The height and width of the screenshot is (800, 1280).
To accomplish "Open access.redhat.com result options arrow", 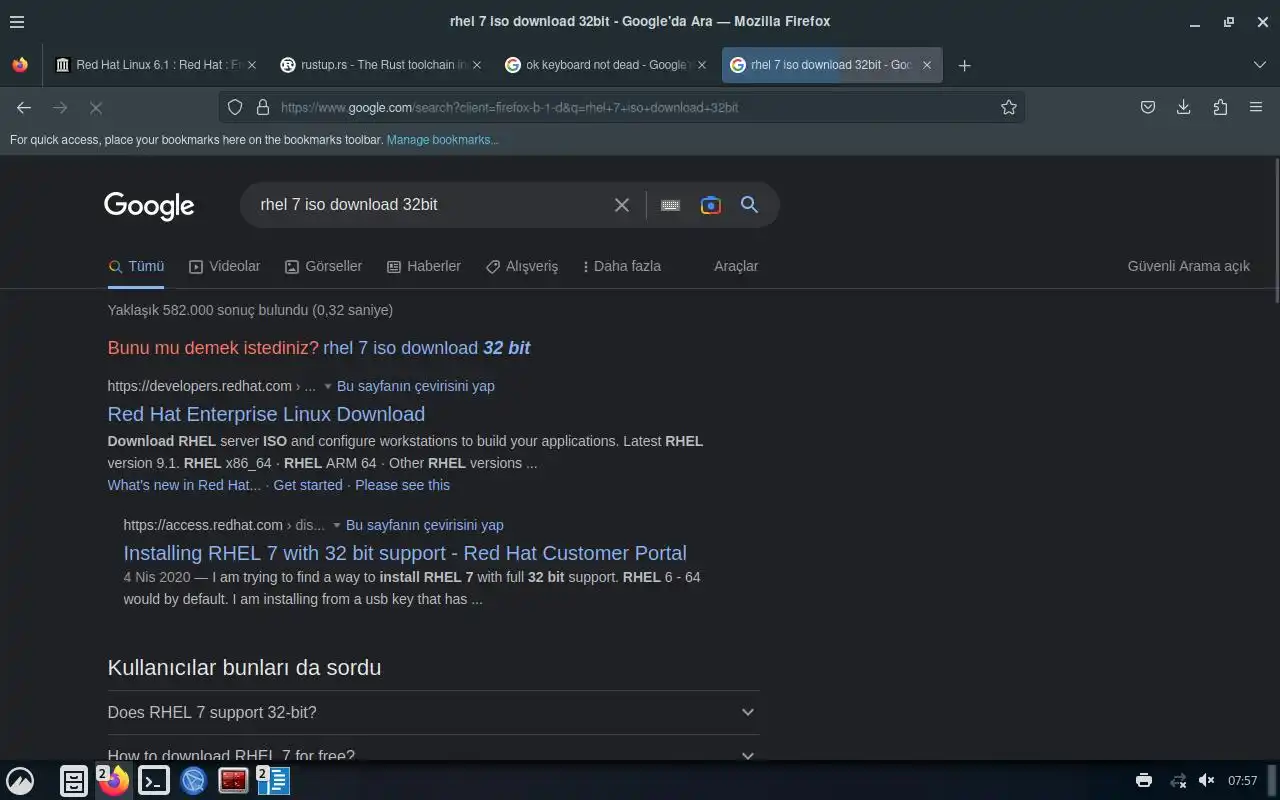I will (x=336, y=525).
